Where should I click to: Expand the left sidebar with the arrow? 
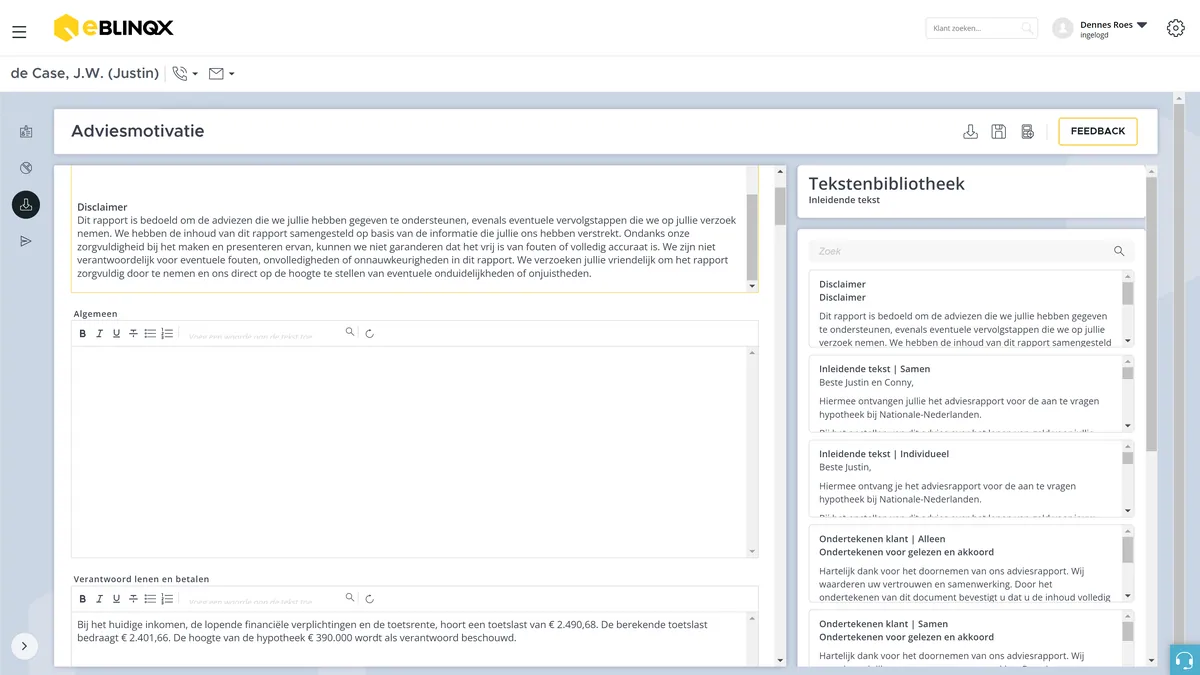[25, 646]
